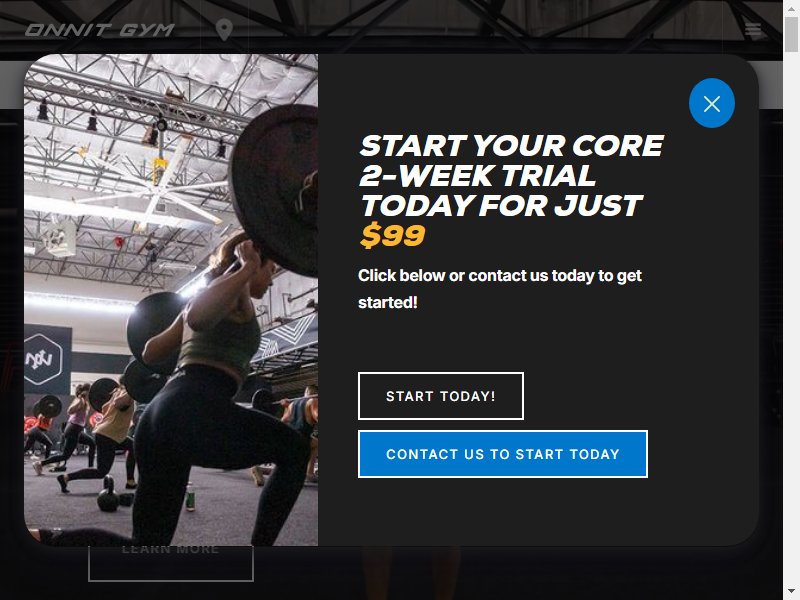Open the hamburger navigation menu
This screenshot has width=800, height=600.
(x=753, y=29)
